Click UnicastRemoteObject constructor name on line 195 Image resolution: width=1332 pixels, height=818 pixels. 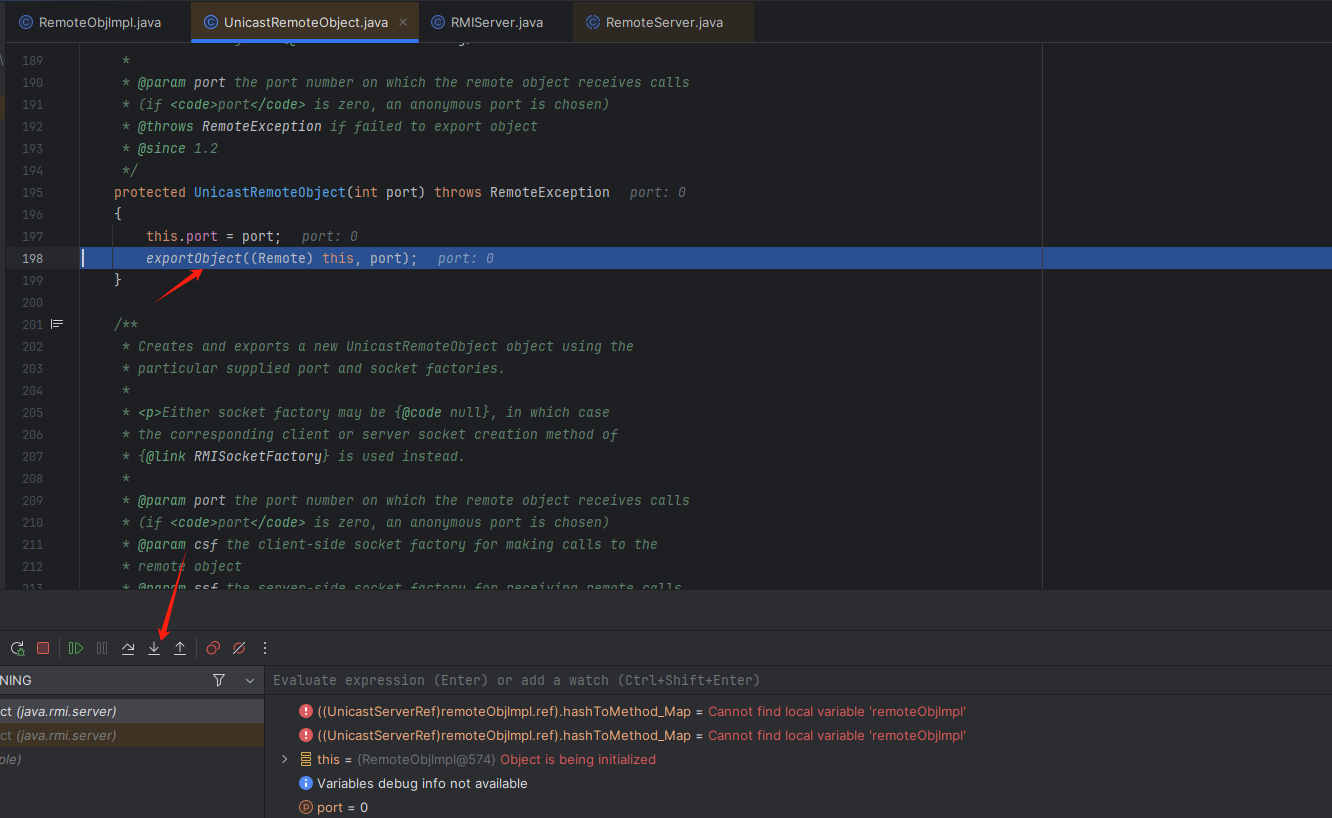[270, 192]
